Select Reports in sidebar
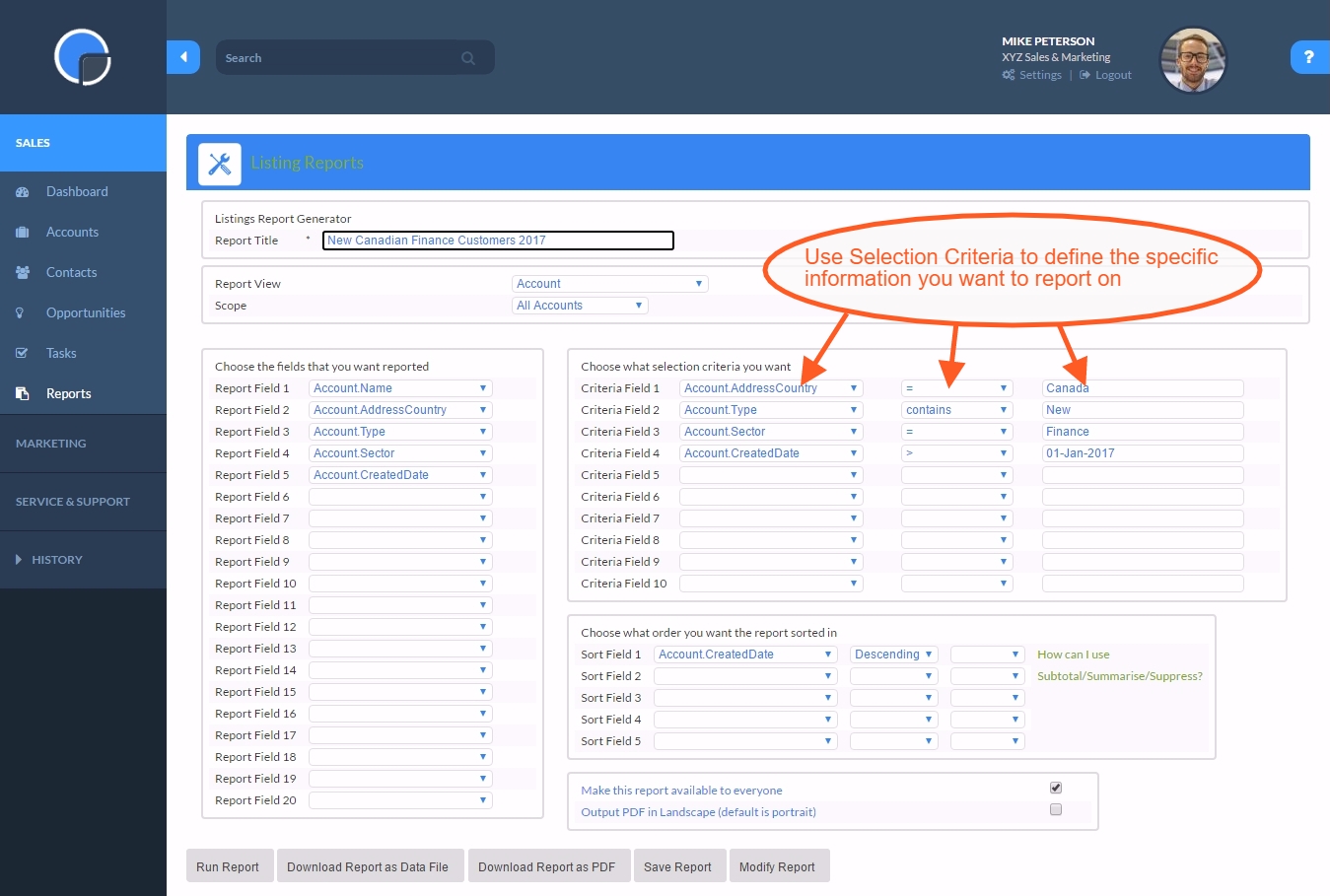 click(x=68, y=393)
